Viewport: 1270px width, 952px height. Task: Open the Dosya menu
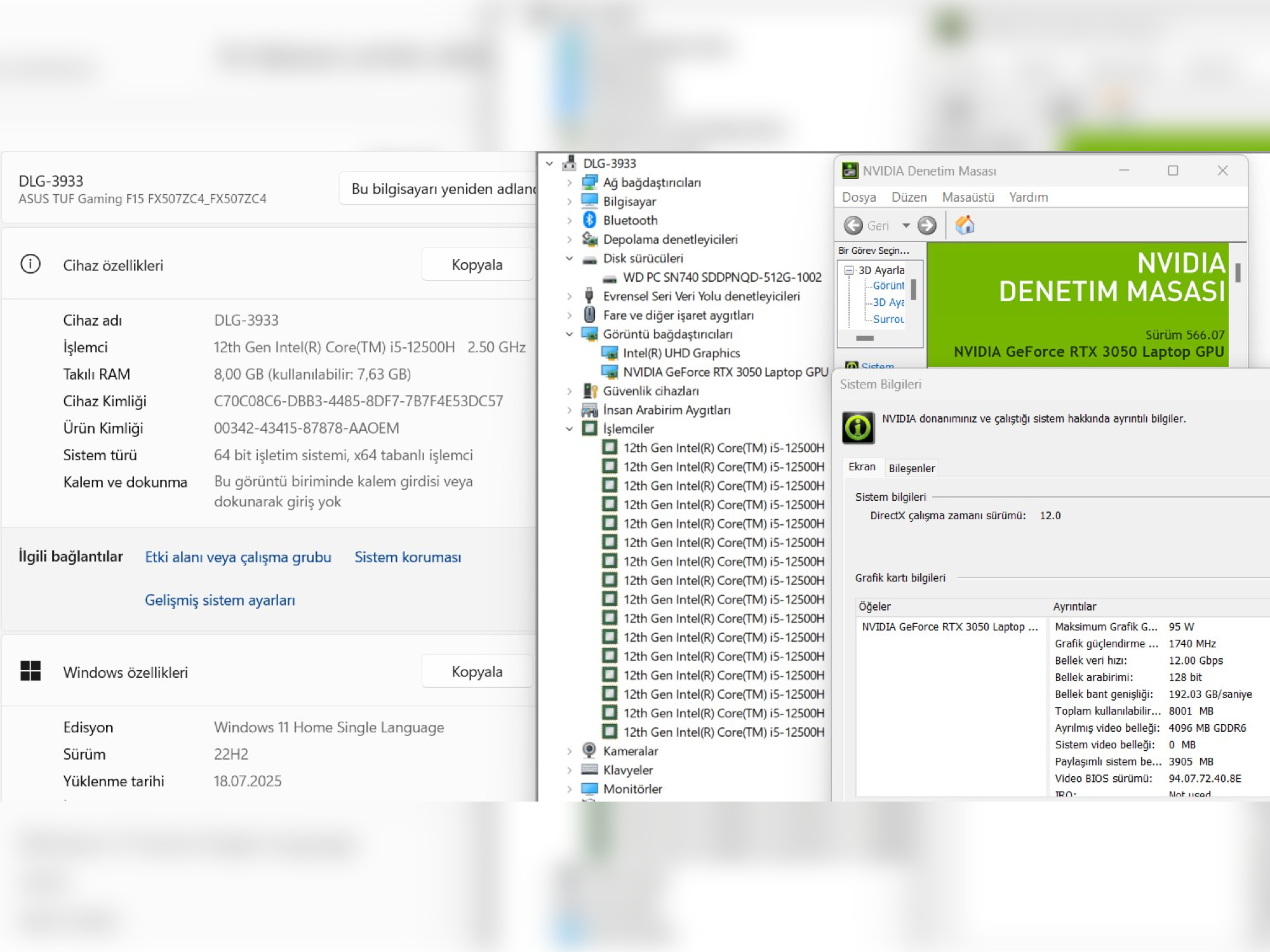point(859,197)
